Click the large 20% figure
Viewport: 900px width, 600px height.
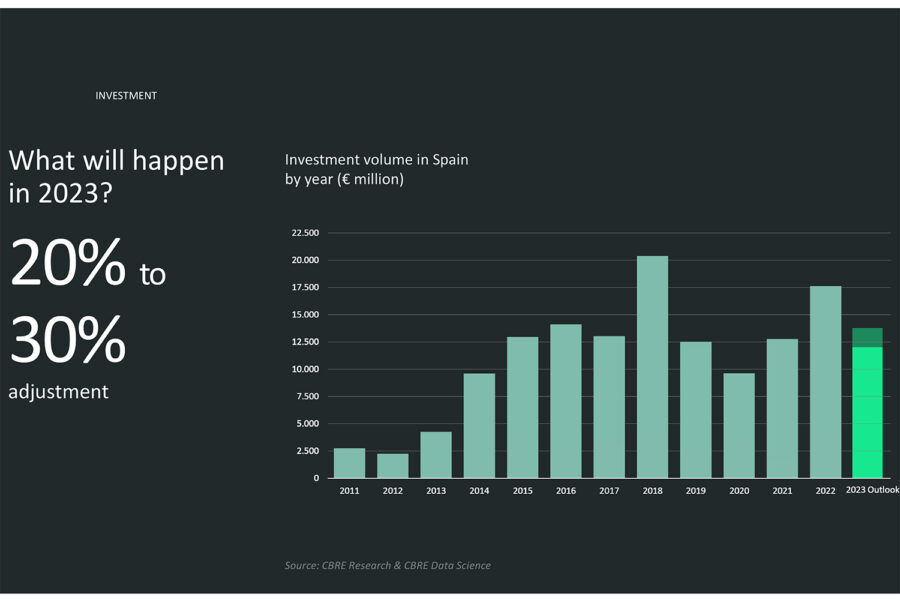coord(68,262)
